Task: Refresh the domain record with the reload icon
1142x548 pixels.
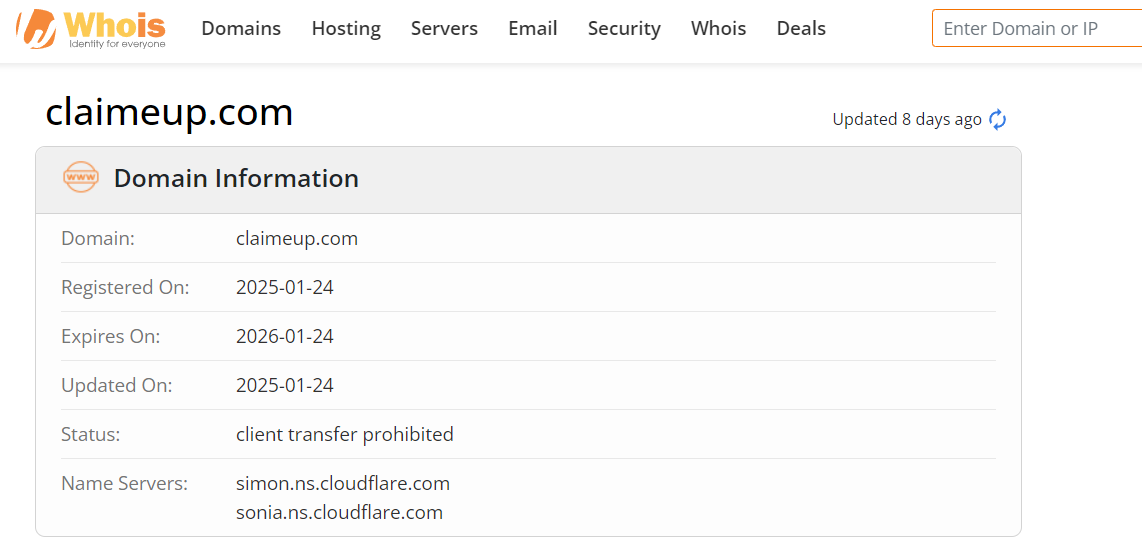Action: (x=997, y=120)
